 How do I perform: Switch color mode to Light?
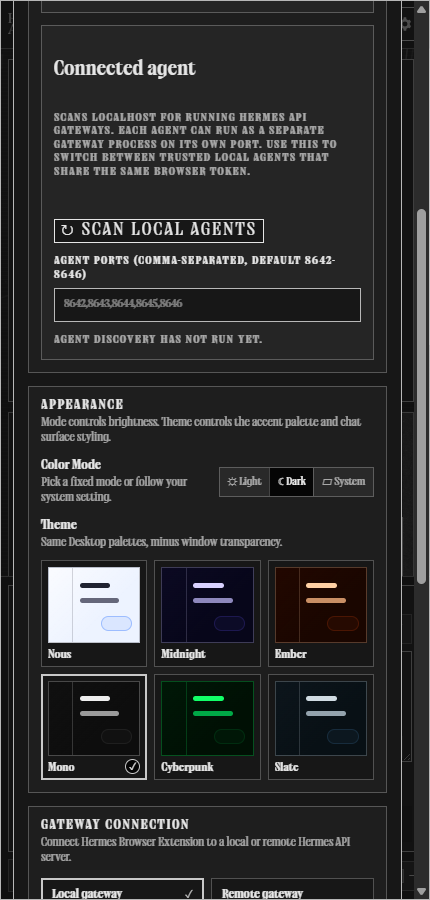245,482
